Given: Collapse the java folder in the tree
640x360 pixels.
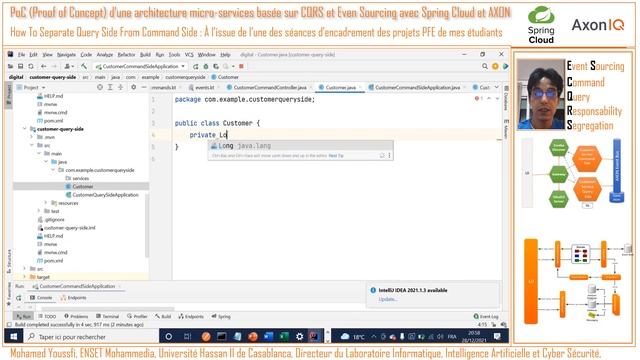Looking at the screenshot, I should click(46, 162).
